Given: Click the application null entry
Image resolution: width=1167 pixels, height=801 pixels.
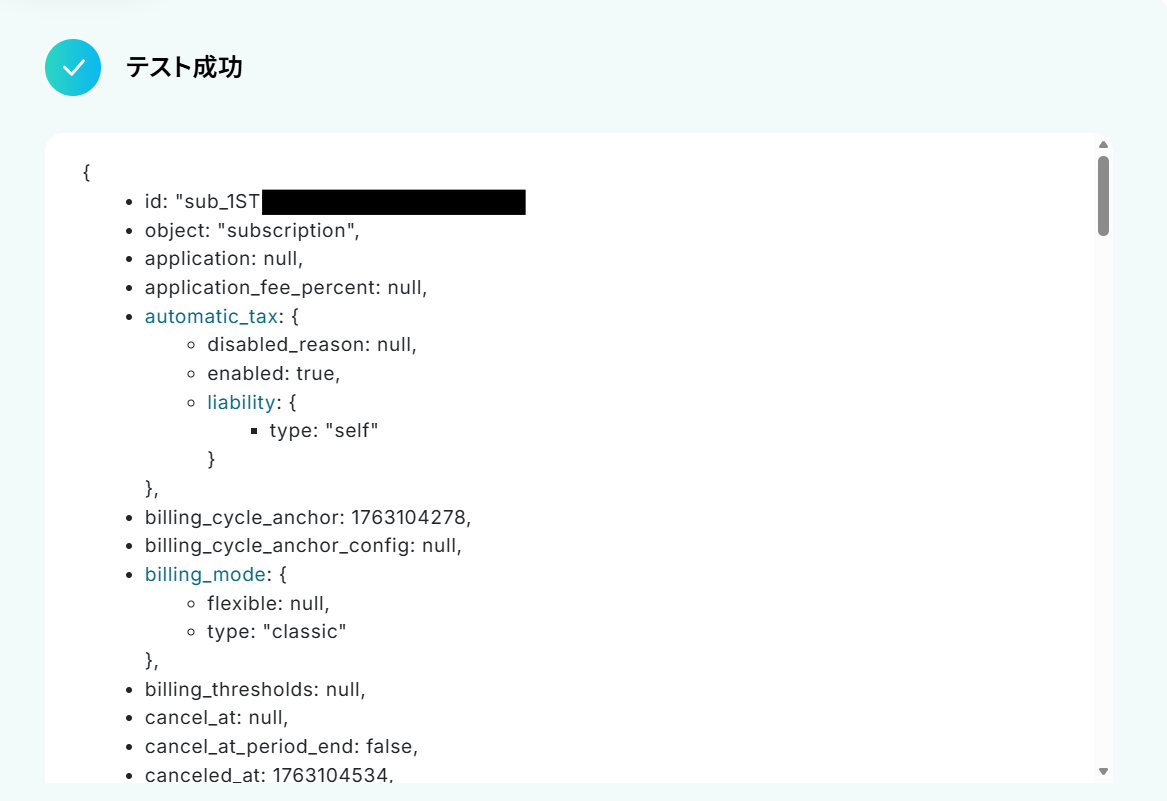Looking at the screenshot, I should [x=223, y=259].
